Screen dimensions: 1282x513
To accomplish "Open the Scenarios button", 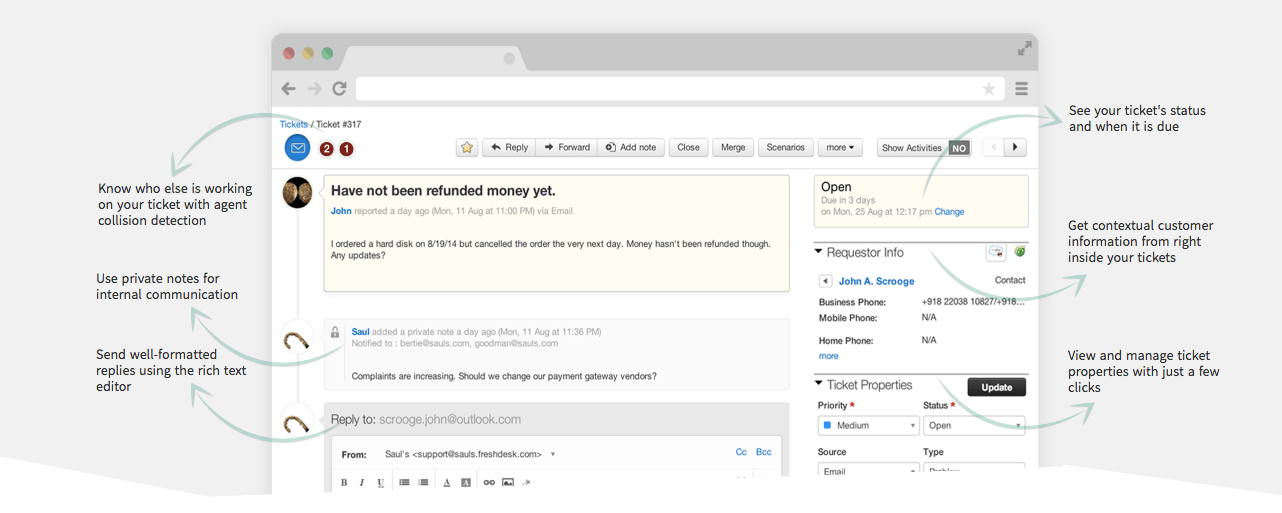I will pos(786,147).
